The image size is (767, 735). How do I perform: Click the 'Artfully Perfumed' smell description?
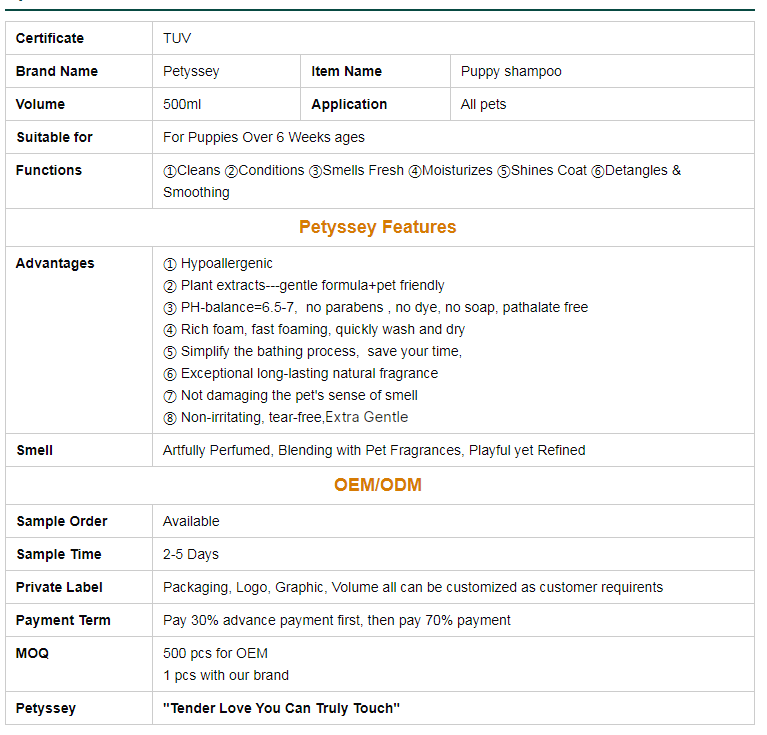[x=374, y=450]
